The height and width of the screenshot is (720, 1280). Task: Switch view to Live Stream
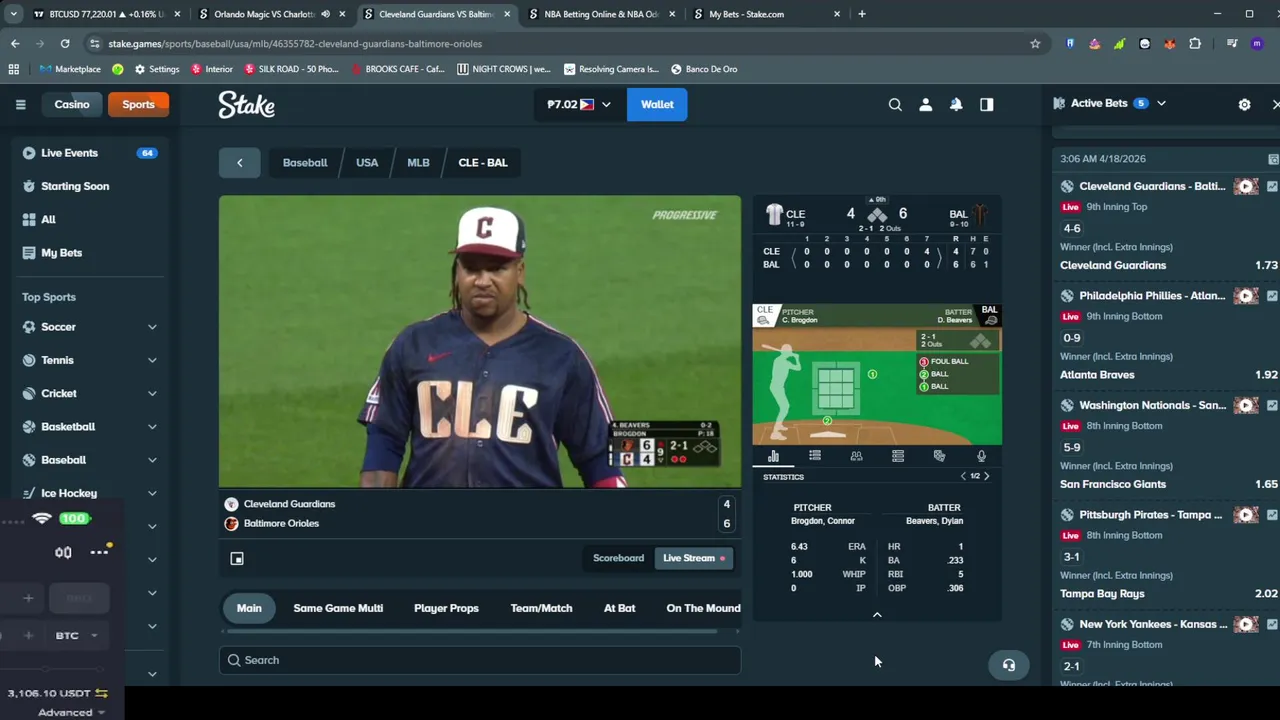[x=693, y=558]
